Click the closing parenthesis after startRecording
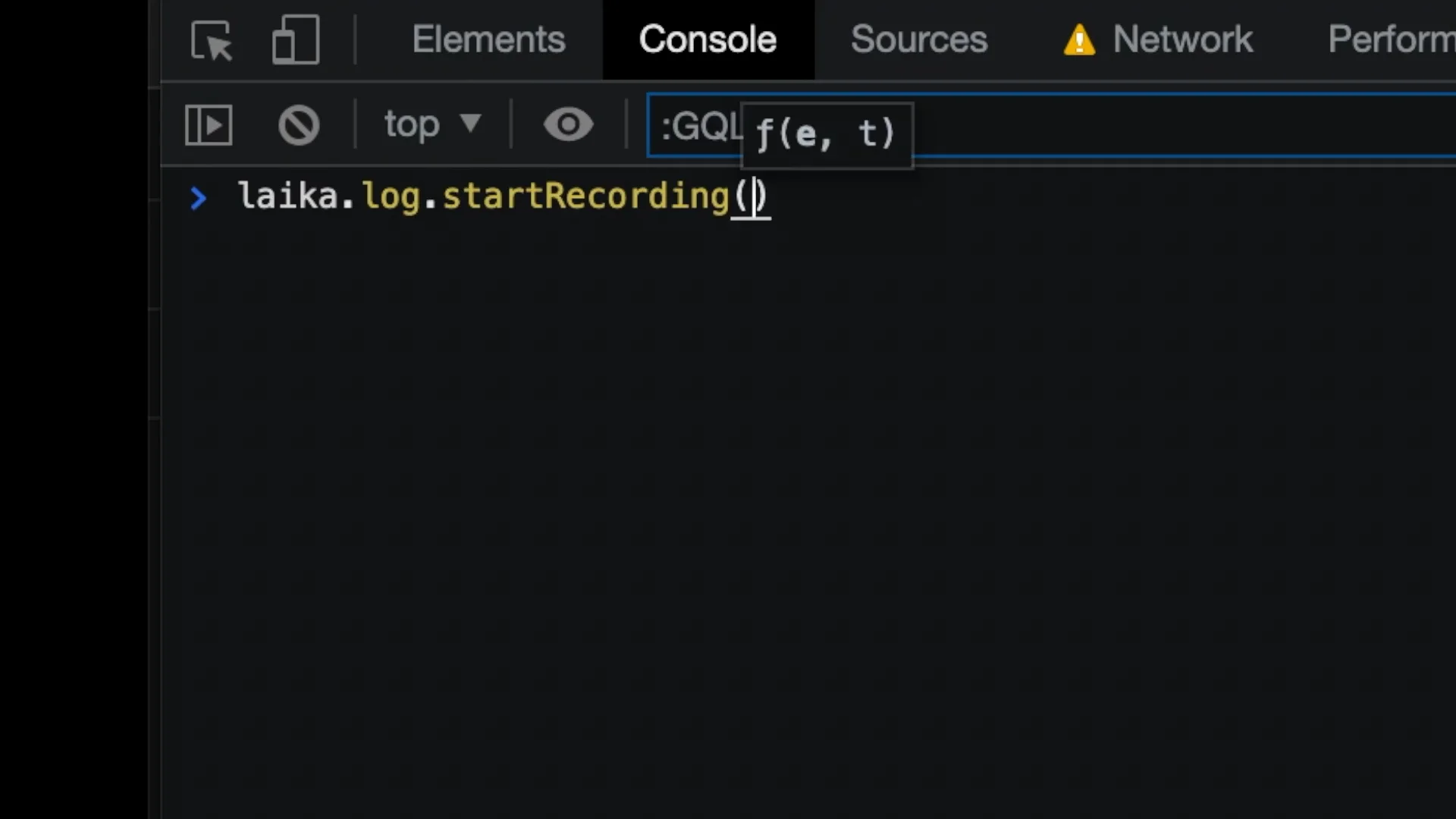 point(761,196)
